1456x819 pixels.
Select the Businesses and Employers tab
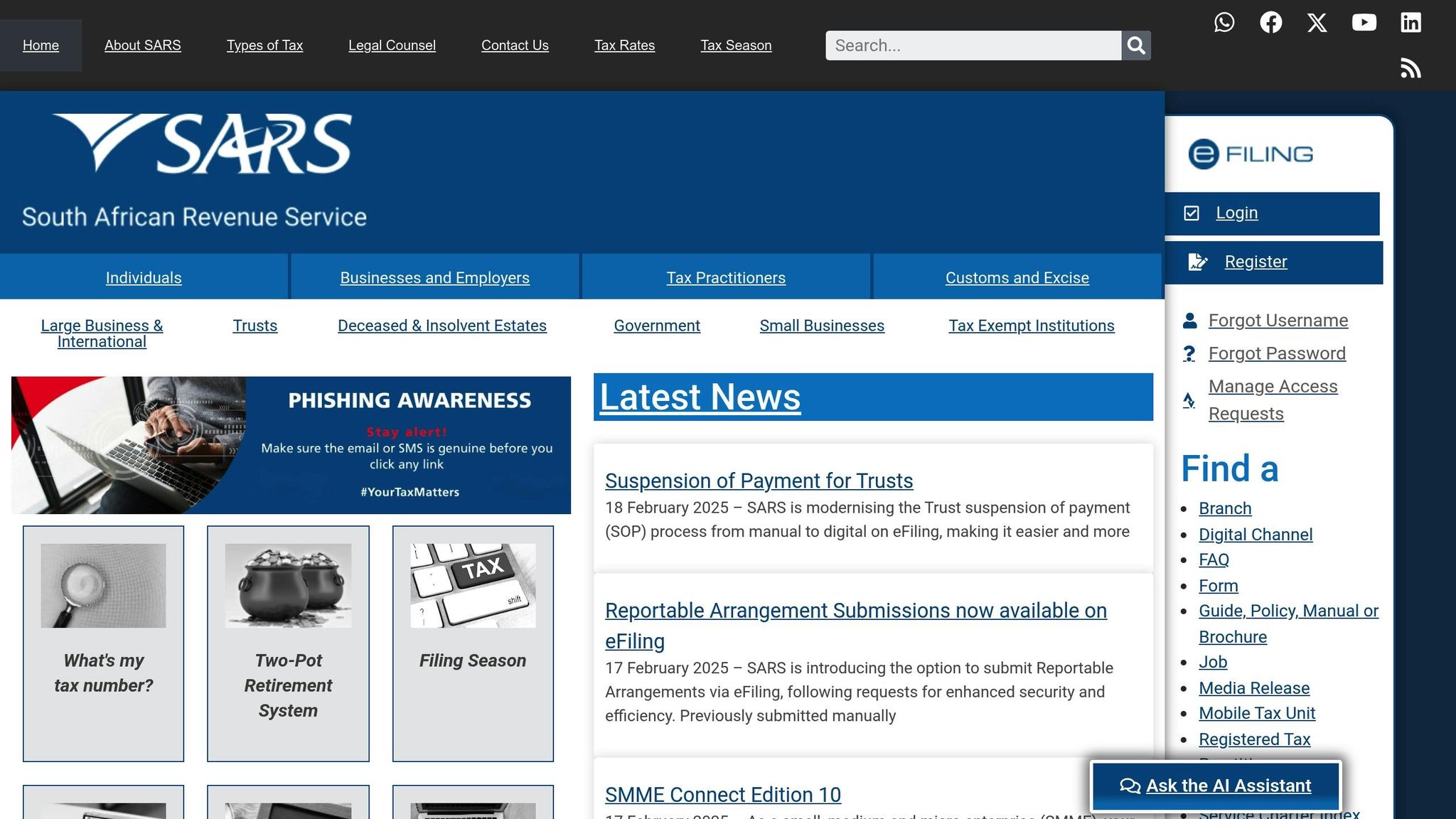[x=435, y=277]
